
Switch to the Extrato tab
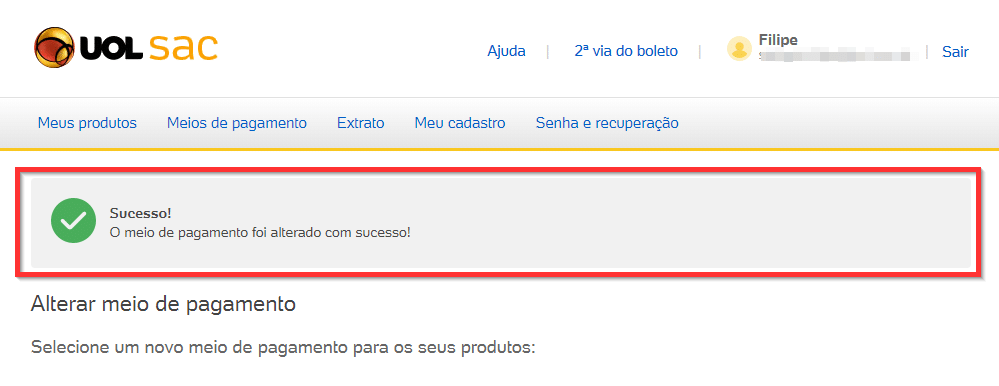(x=361, y=123)
